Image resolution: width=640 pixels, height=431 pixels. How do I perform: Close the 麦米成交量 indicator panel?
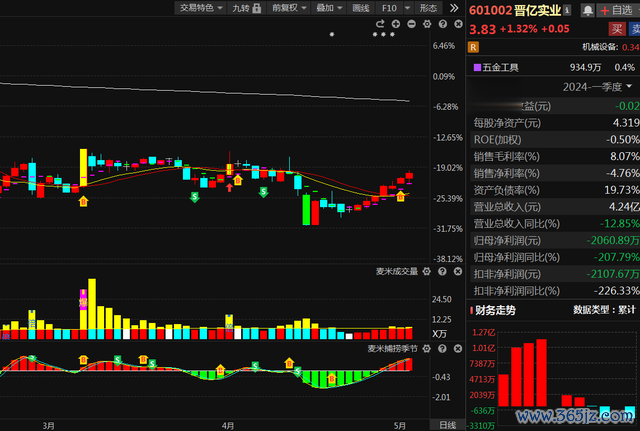(458, 271)
